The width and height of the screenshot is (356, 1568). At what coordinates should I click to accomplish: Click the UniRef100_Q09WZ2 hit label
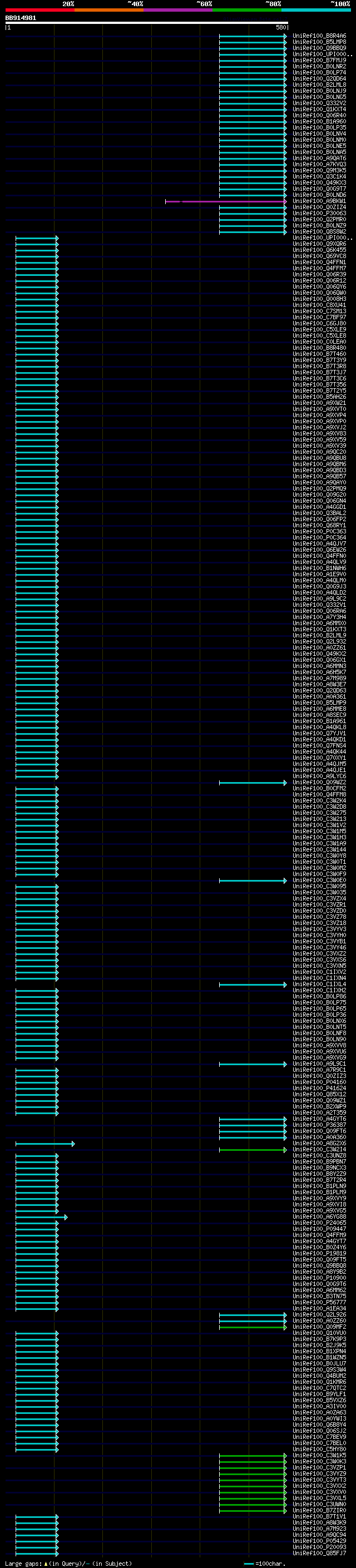[319, 783]
